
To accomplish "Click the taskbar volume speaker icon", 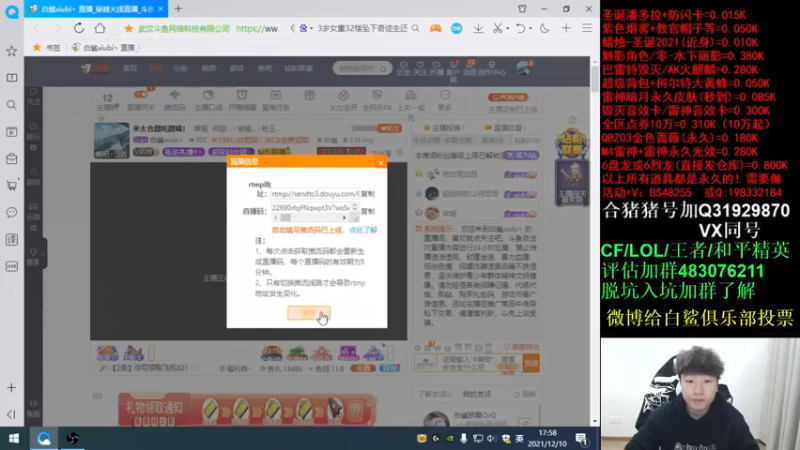I will (491, 438).
